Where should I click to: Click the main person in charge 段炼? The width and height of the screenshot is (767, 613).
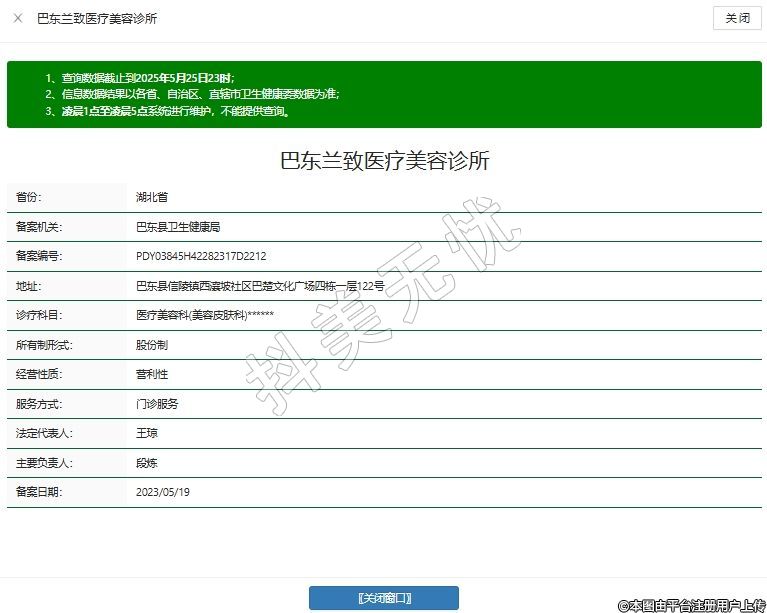(x=147, y=463)
